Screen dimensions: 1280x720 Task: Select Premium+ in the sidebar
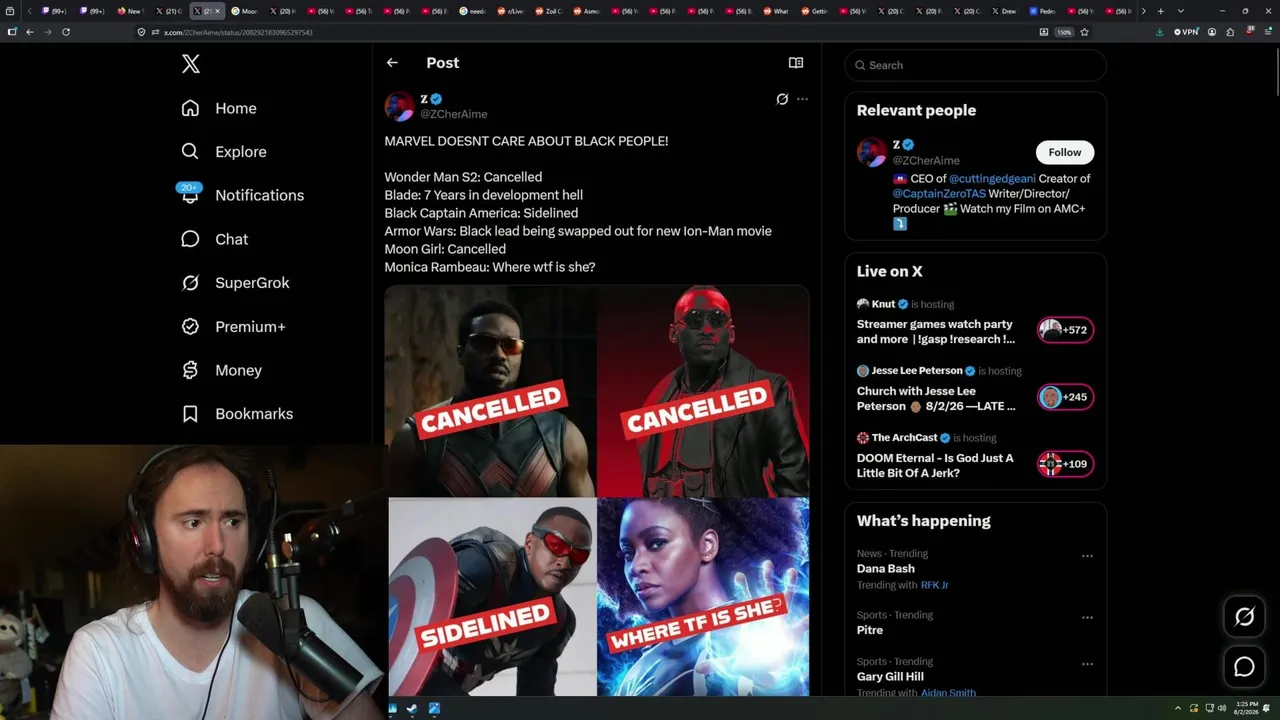[x=233, y=327]
